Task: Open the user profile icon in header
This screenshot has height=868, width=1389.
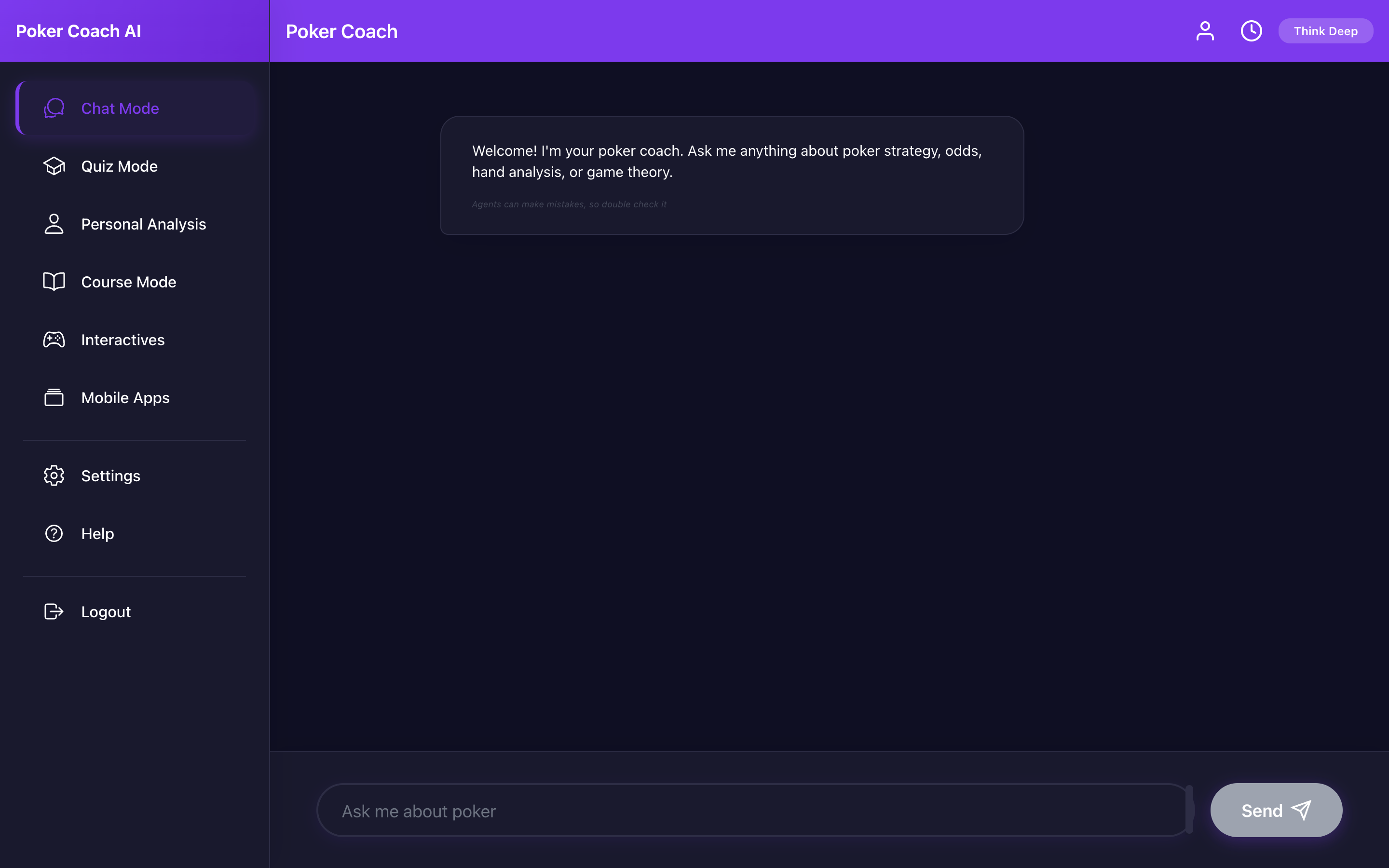Action: click(x=1205, y=30)
